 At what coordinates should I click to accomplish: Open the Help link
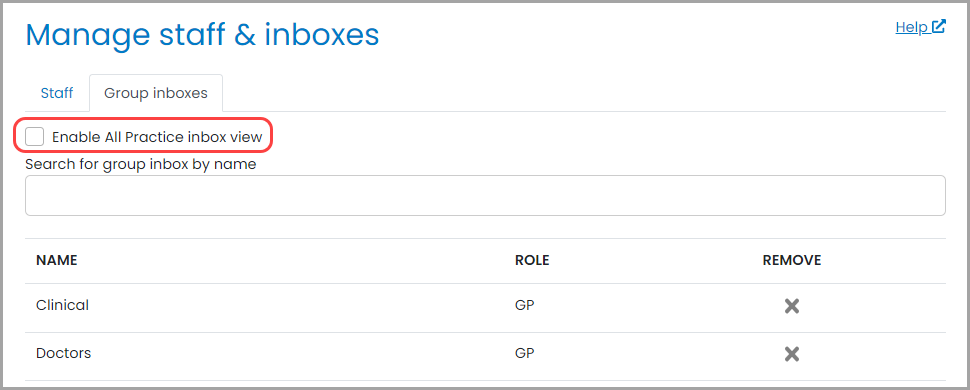click(x=911, y=27)
